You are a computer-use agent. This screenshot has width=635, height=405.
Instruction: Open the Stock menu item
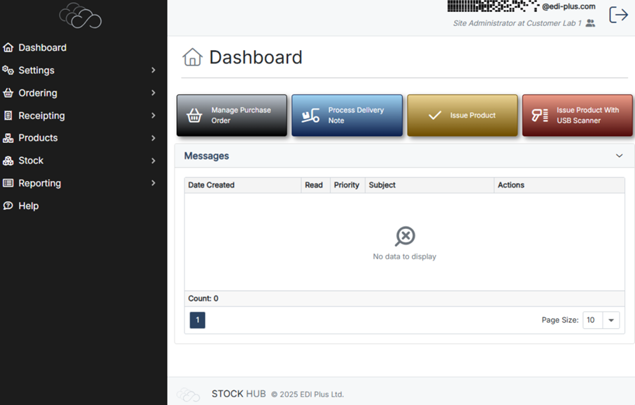[x=31, y=161]
